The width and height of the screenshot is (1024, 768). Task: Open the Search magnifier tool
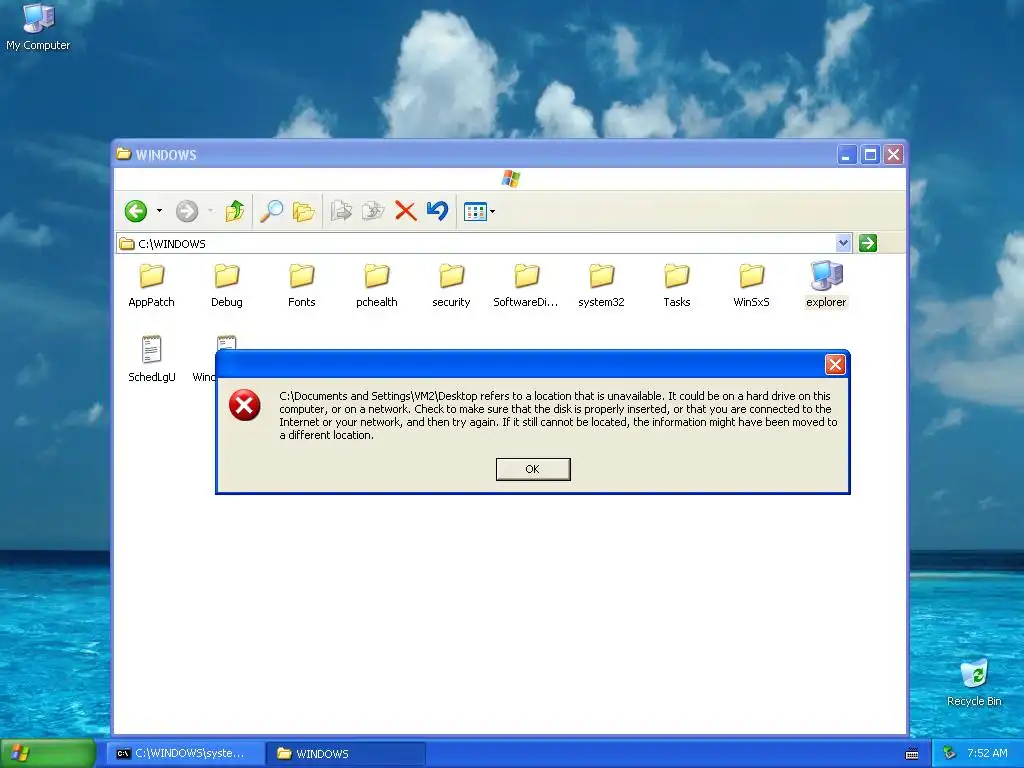[x=271, y=211]
